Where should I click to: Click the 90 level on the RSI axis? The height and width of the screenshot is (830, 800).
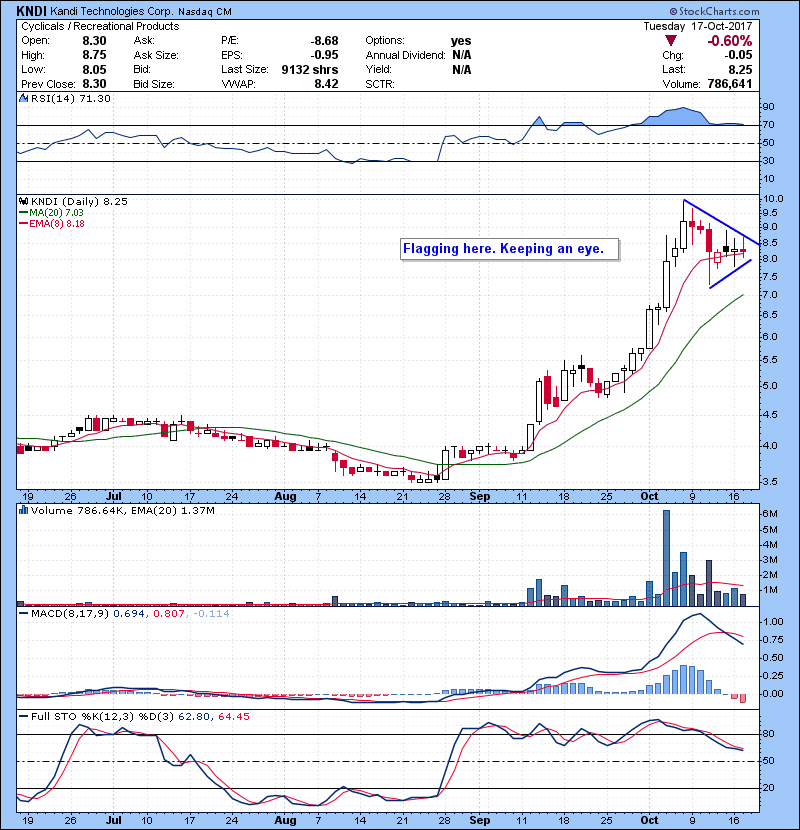click(x=768, y=107)
